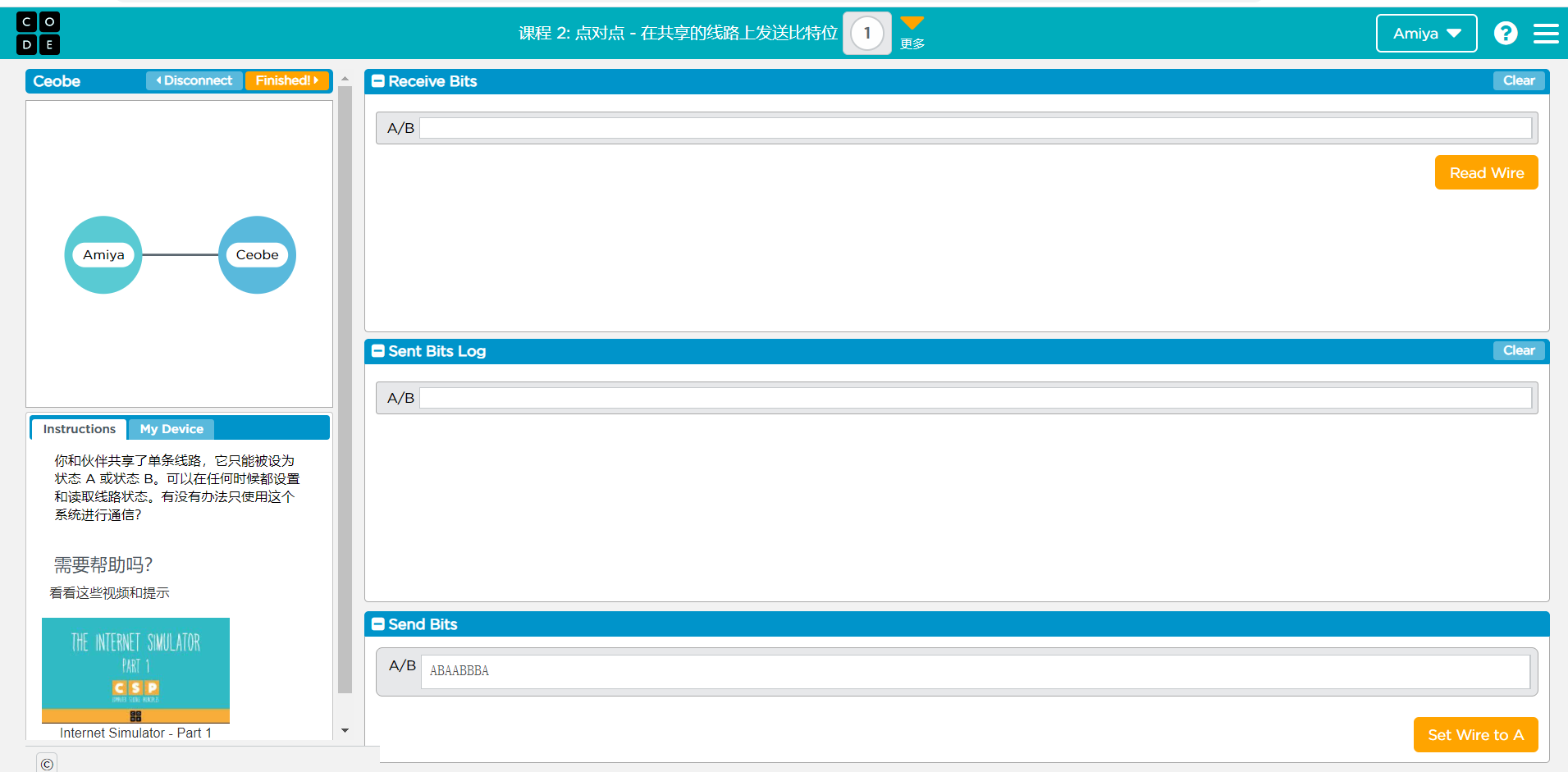
Task: Click the 看看这些视频和提示 text
Action: click(x=109, y=593)
